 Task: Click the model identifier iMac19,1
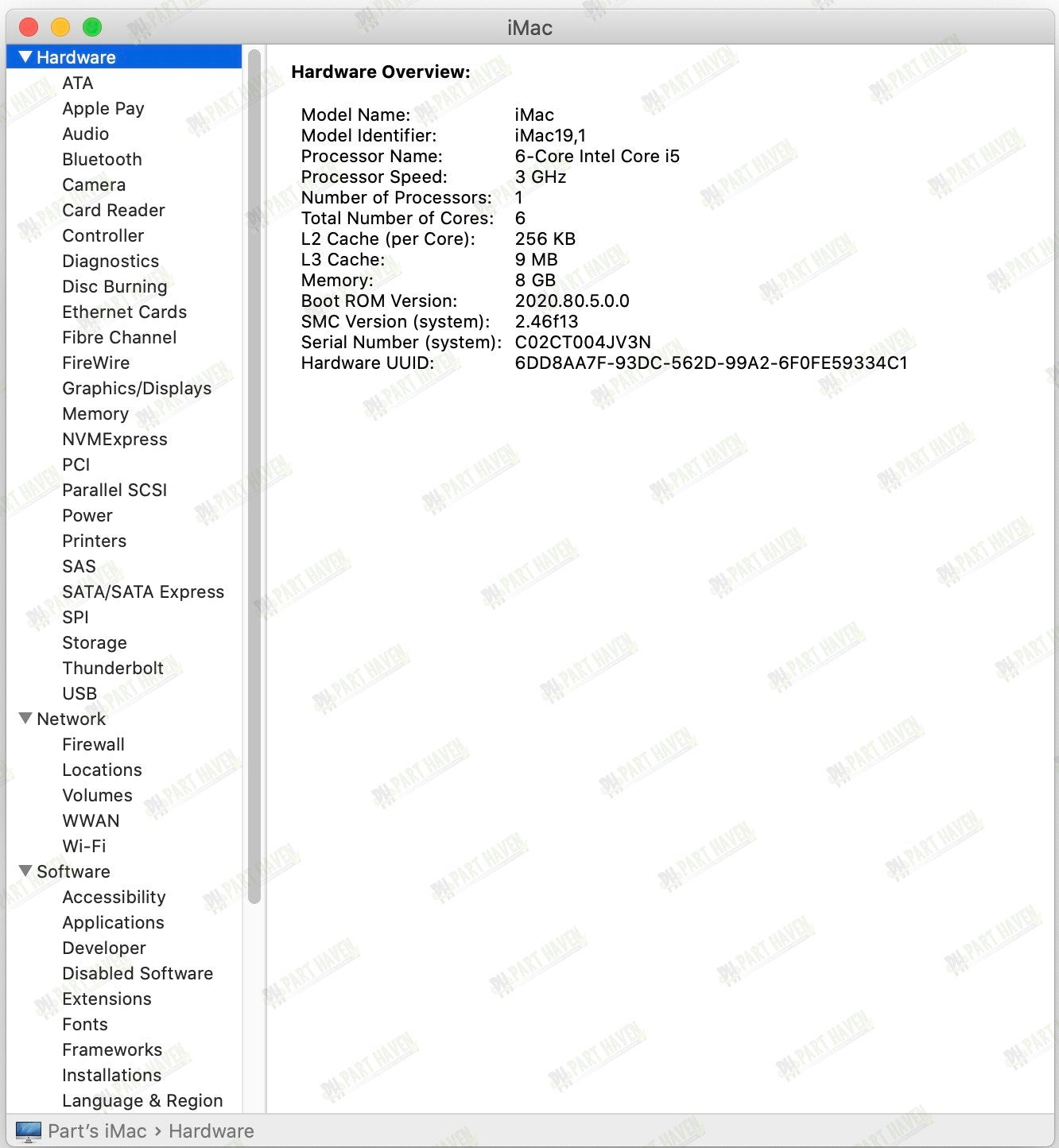550,135
